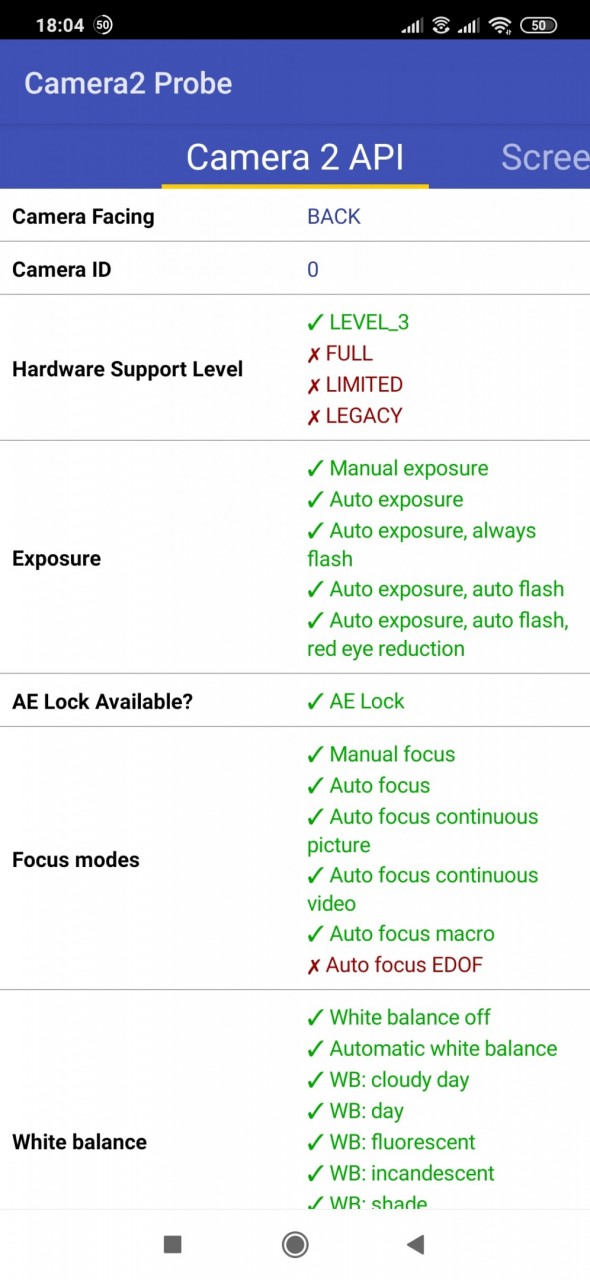
Task: Click the checkmark next to Manual exposure
Action: (x=315, y=468)
